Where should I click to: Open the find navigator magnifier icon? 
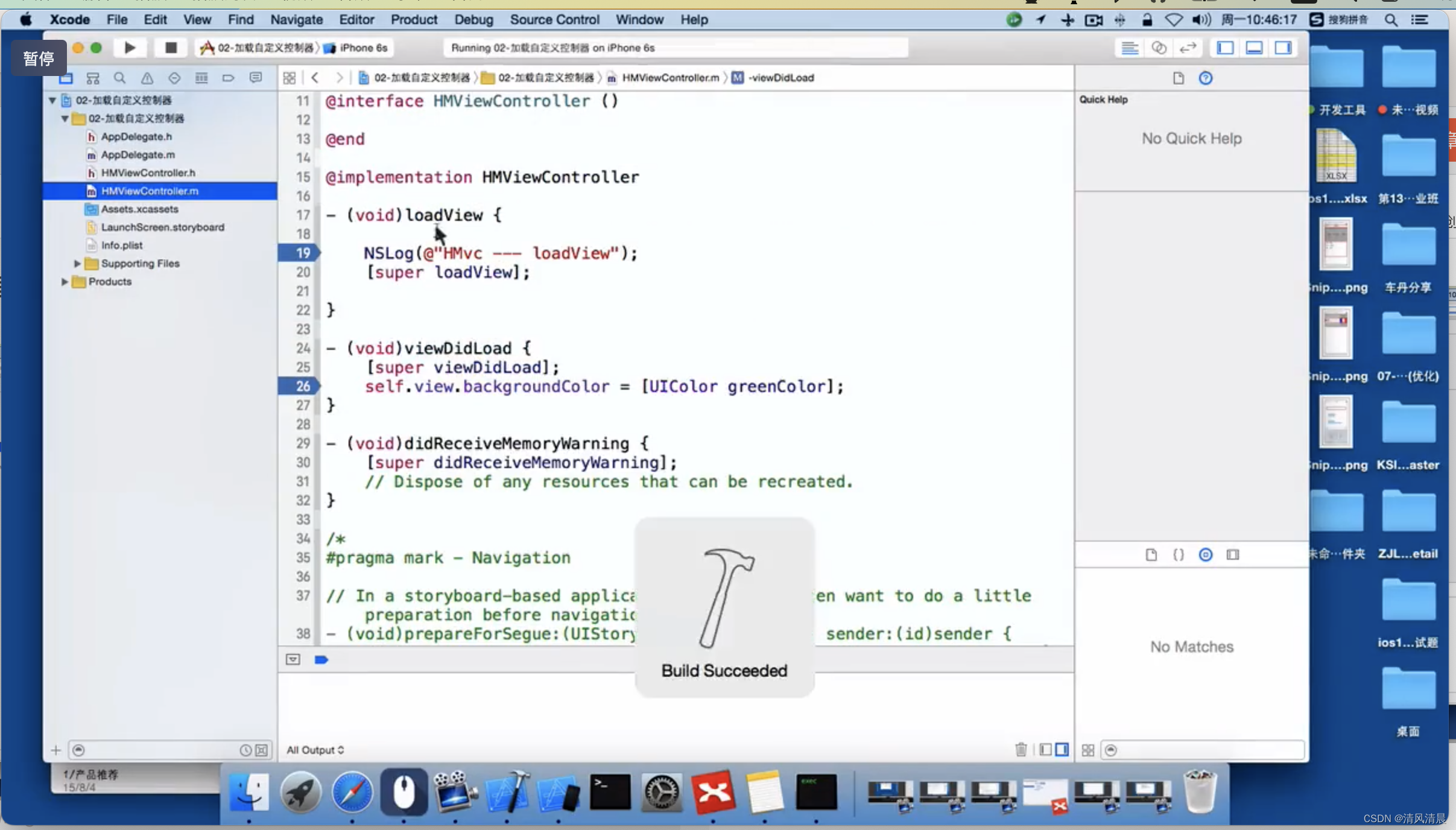(119, 78)
